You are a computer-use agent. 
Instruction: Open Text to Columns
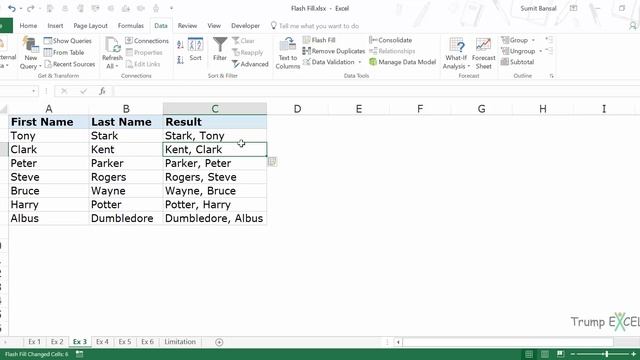pos(287,53)
